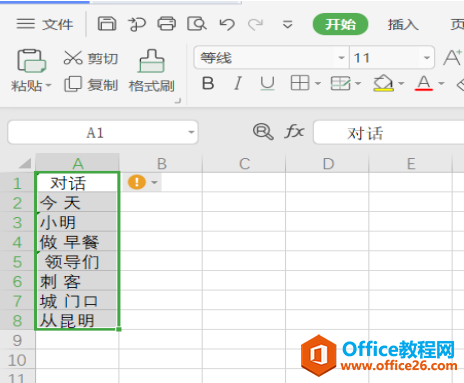Select row 9 header
This screenshot has width=464, height=383.
[17, 340]
